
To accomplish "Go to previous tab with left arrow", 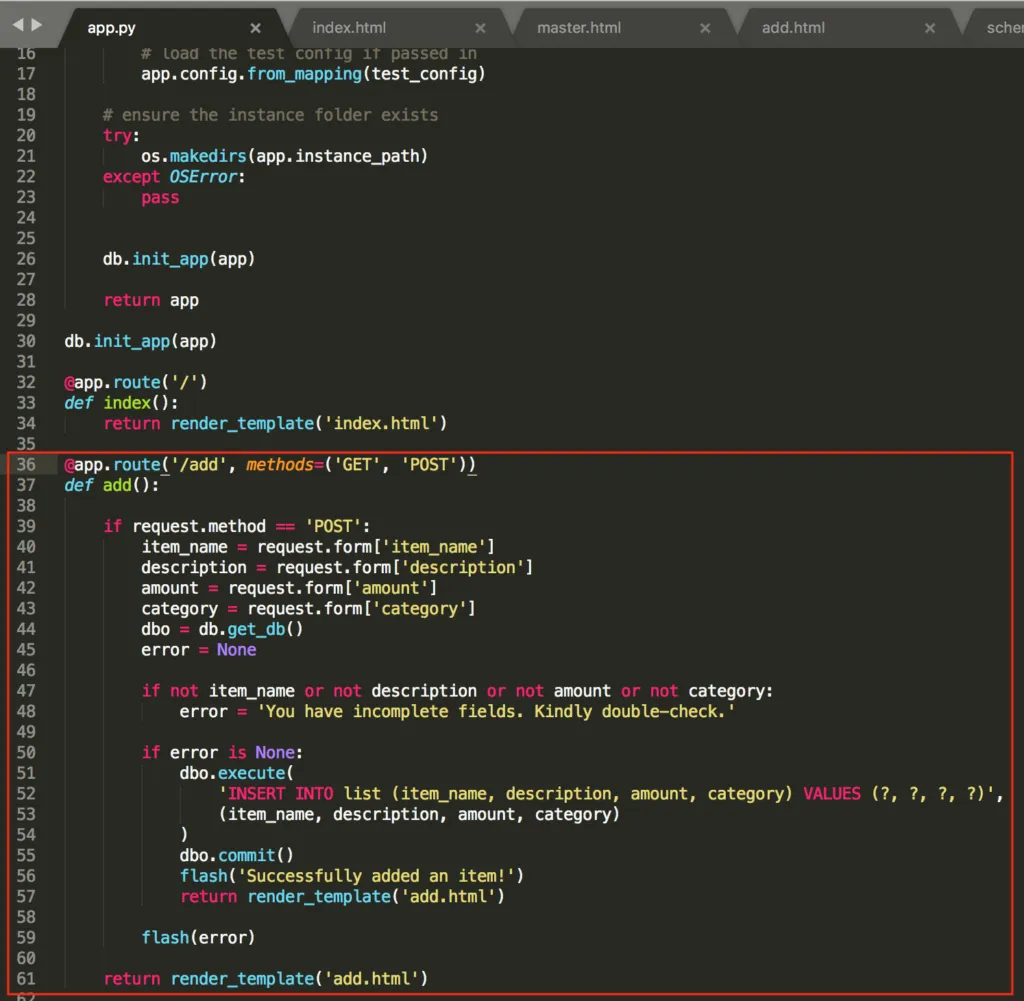I will [x=18, y=24].
